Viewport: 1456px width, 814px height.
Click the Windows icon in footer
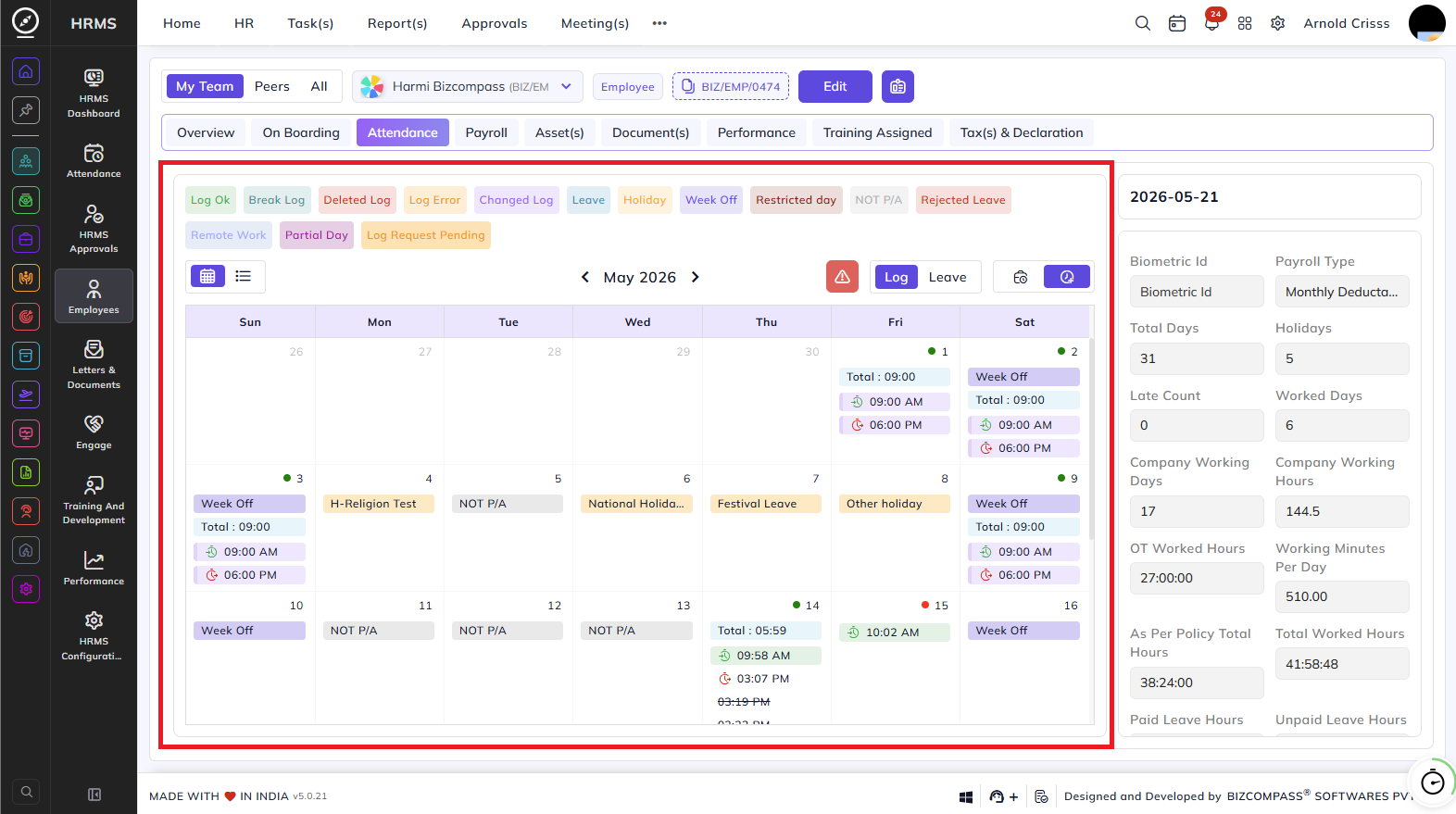click(x=965, y=796)
